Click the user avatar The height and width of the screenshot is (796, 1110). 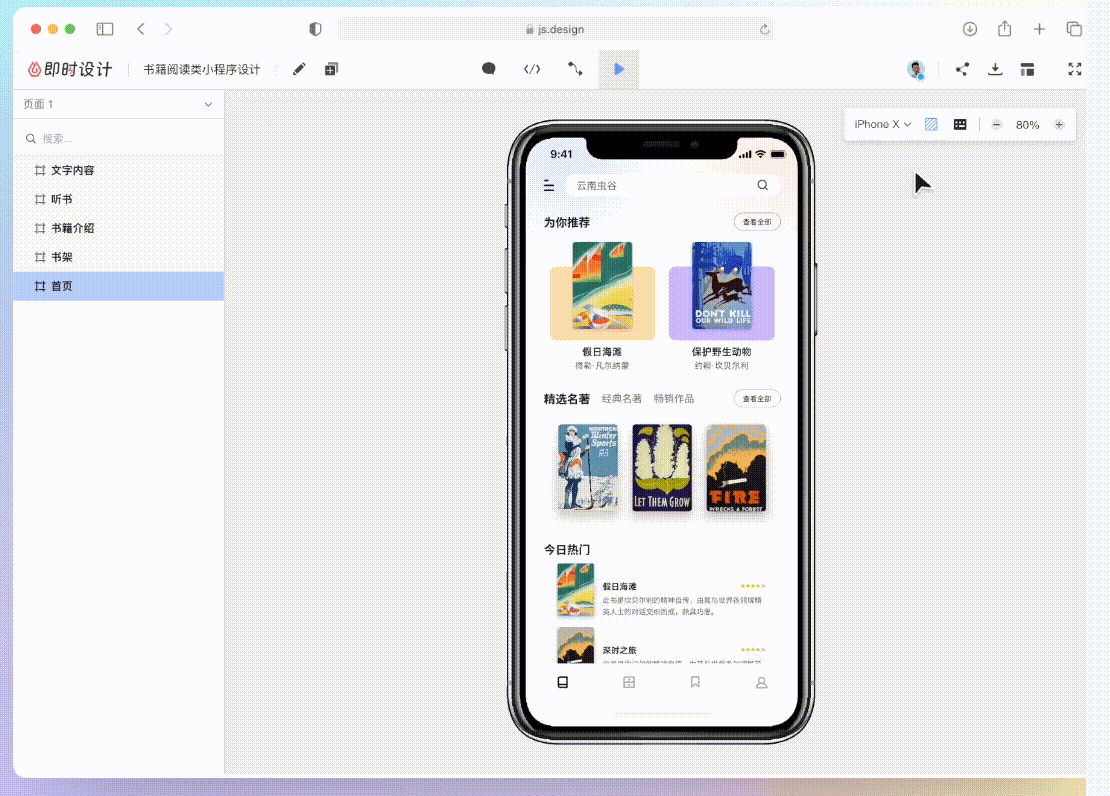click(916, 69)
